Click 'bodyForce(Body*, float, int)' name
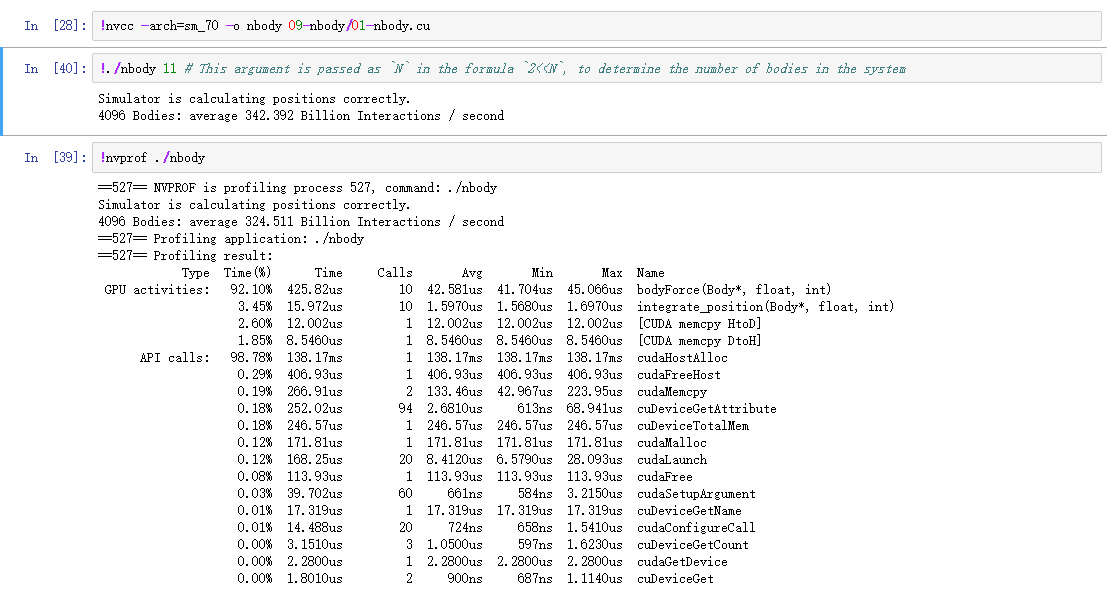The height and width of the screenshot is (605, 1107). [734, 290]
